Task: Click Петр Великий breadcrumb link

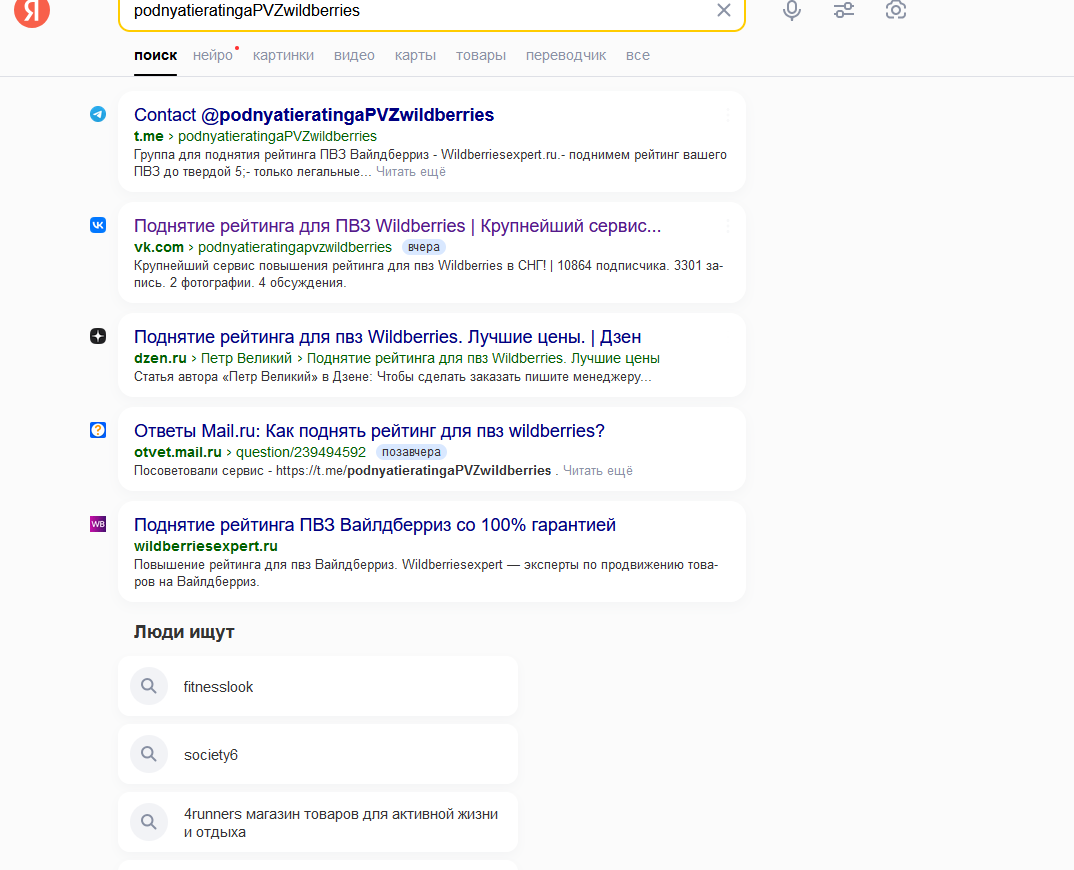Action: click(246, 358)
